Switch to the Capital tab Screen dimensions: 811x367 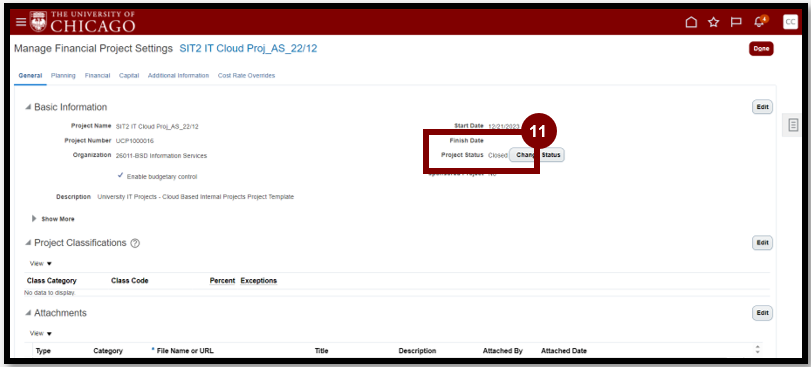(x=129, y=75)
